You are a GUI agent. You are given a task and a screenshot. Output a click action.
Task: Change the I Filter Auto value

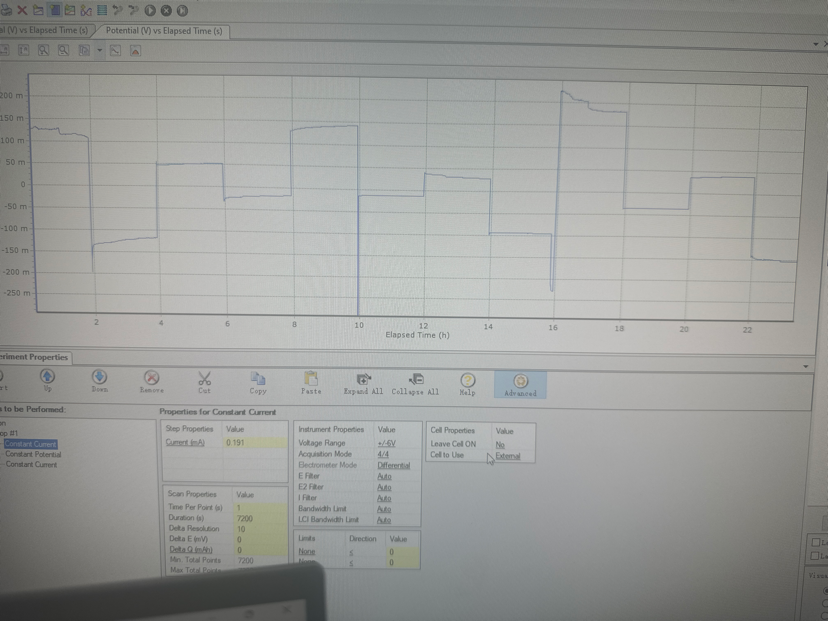tap(384, 498)
